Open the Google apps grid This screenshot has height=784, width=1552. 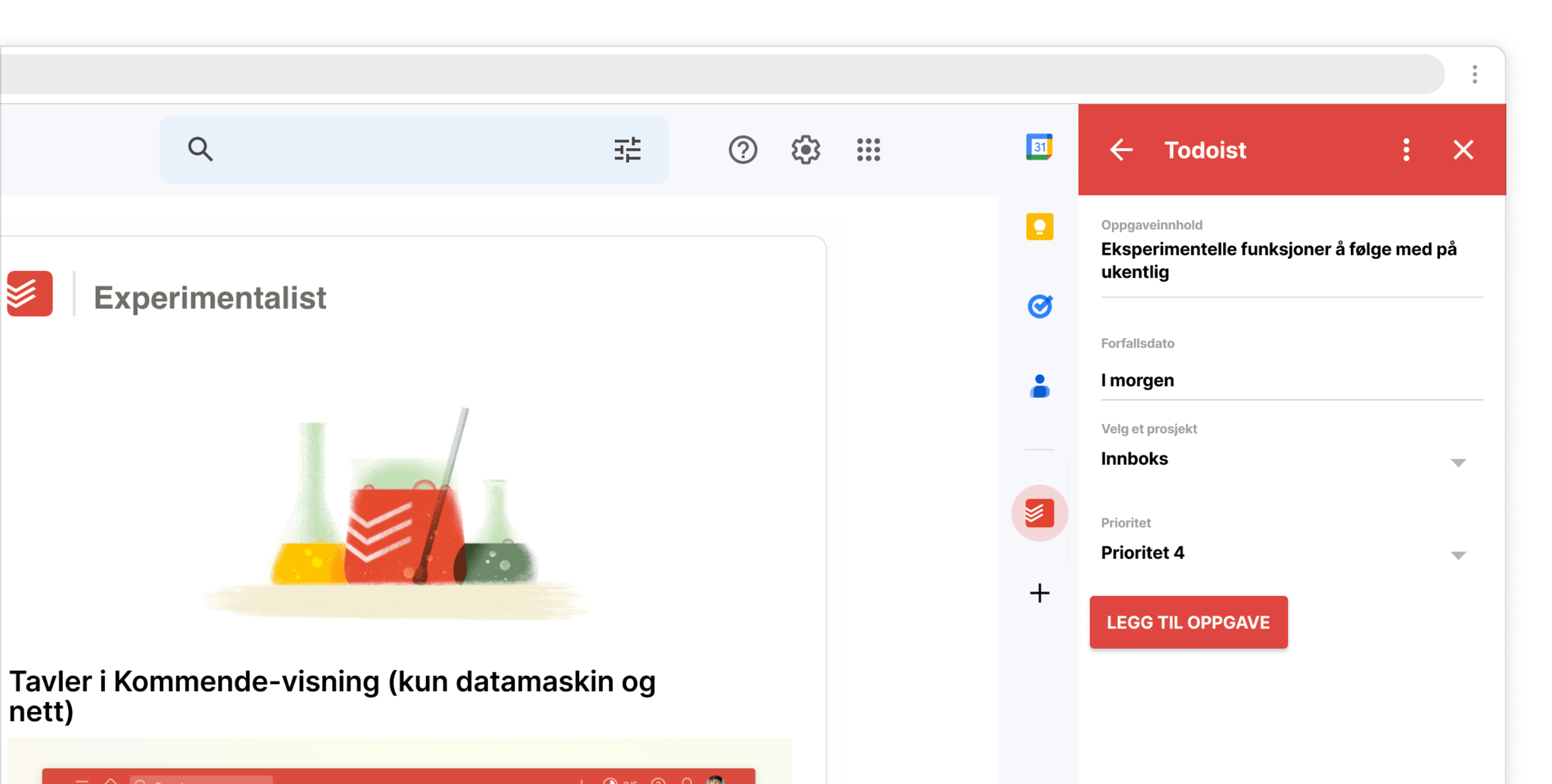pyautogui.click(x=868, y=150)
